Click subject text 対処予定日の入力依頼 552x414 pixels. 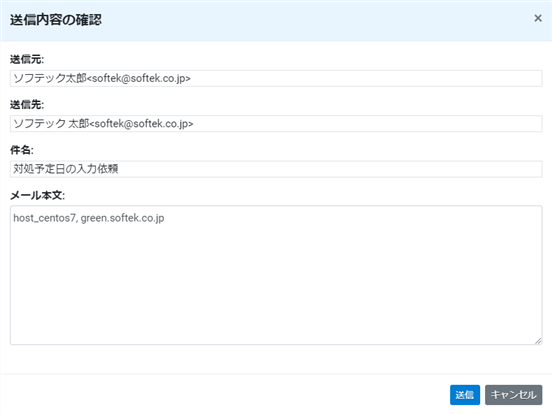click(x=66, y=169)
